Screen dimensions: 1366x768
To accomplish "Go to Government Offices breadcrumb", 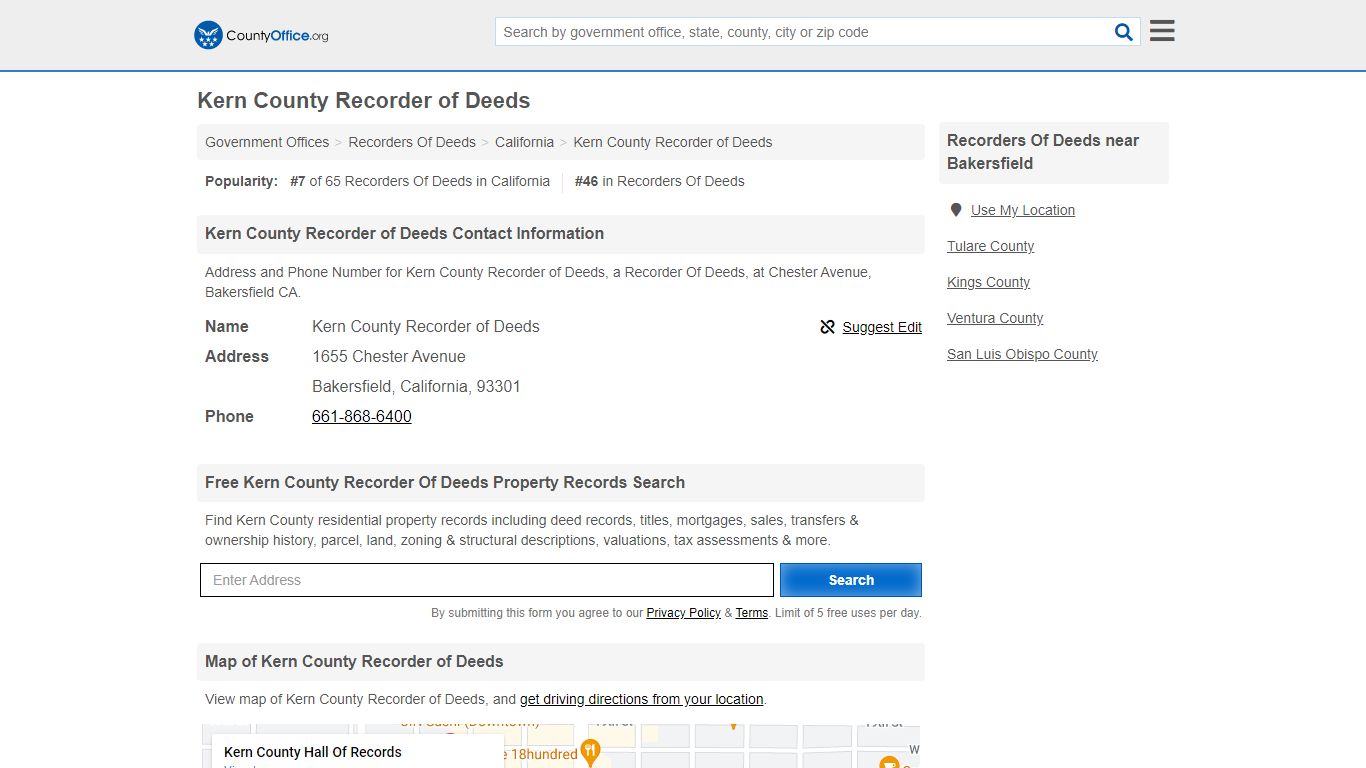I will (267, 142).
